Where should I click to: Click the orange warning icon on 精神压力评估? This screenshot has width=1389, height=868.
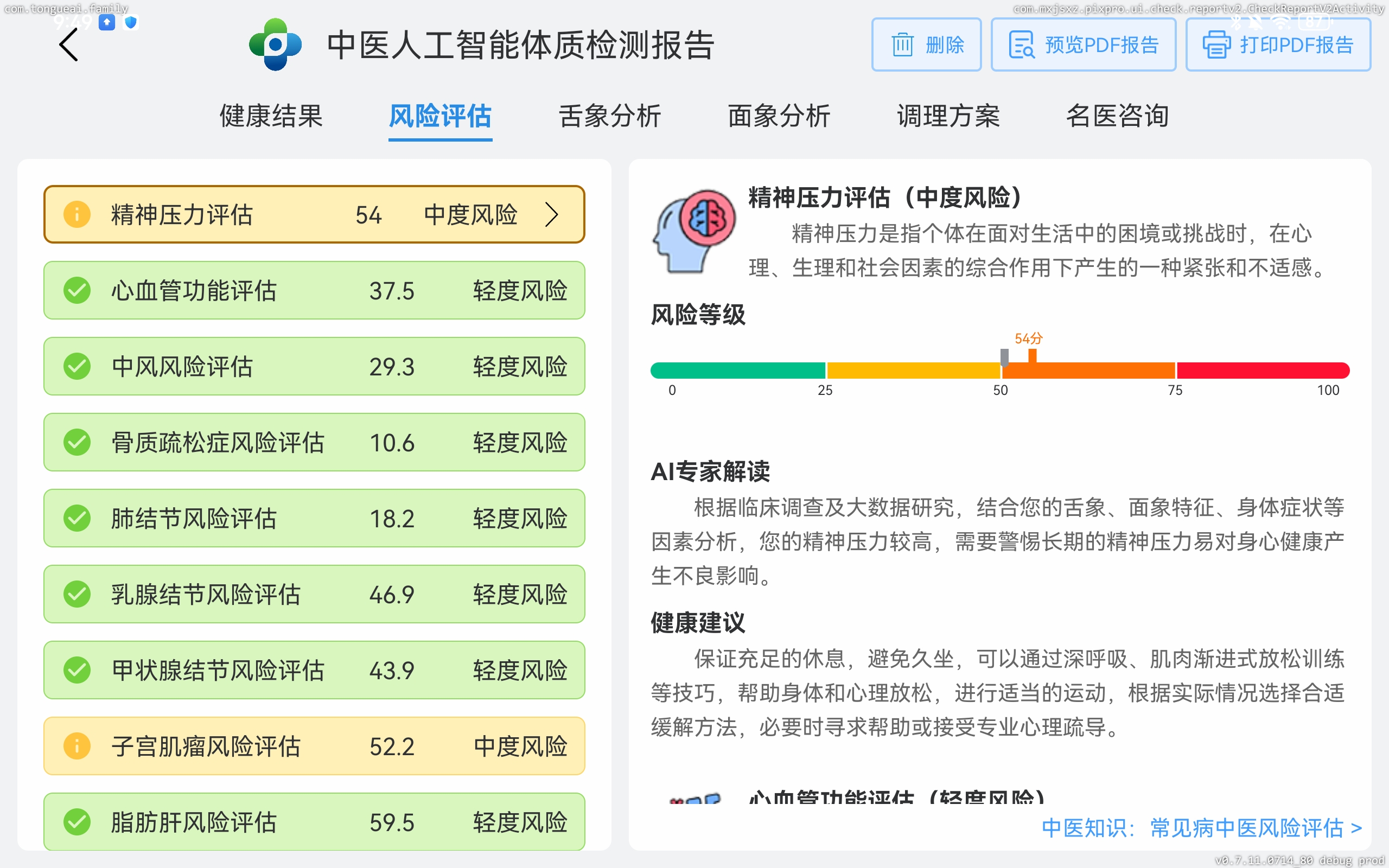(77, 215)
